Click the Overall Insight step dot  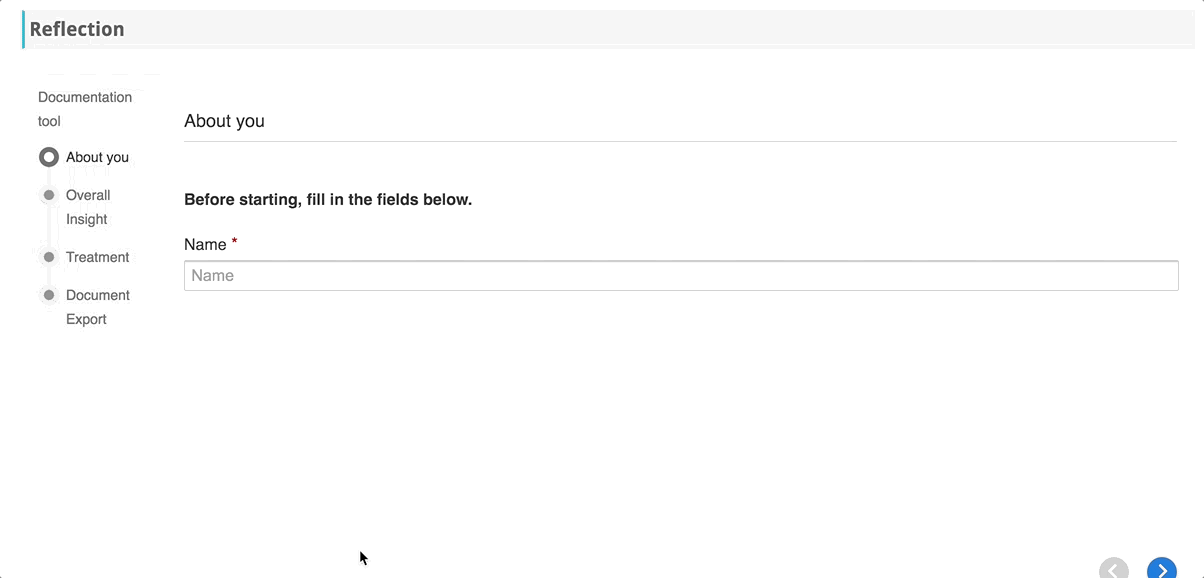point(48,195)
